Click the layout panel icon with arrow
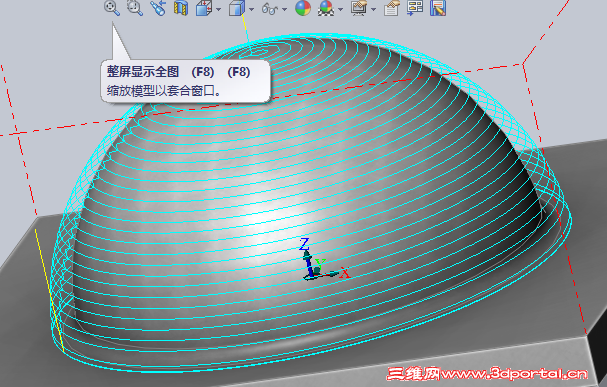Screen dimensions: 607x387 (415, 8)
